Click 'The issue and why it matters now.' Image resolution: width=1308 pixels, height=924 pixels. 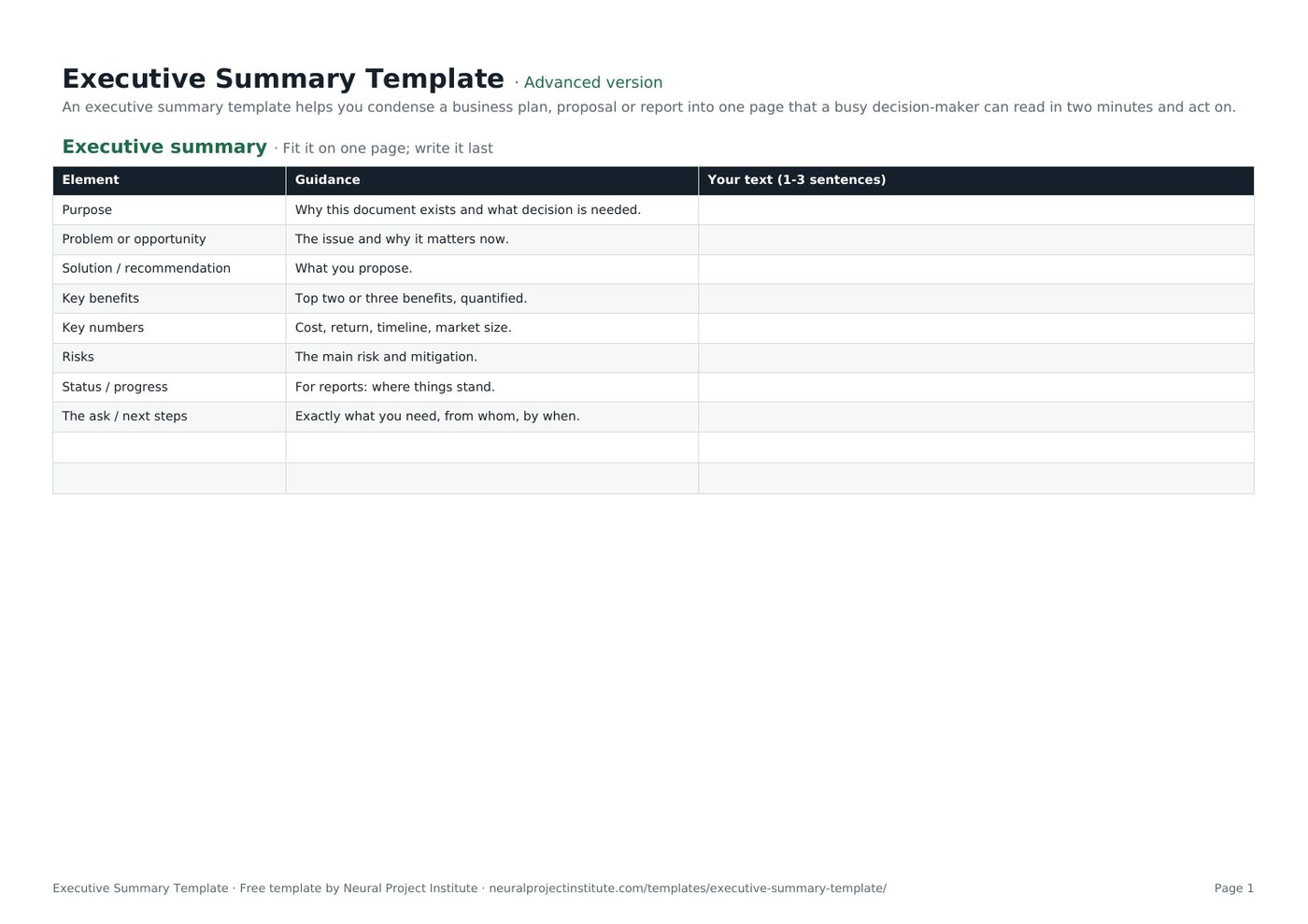coord(402,239)
